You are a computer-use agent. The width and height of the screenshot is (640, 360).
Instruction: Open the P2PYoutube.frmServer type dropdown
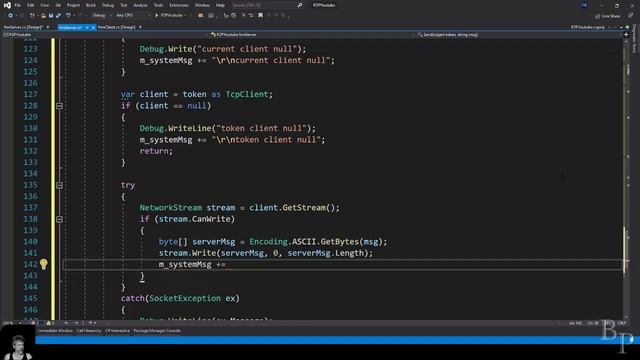[311, 35]
